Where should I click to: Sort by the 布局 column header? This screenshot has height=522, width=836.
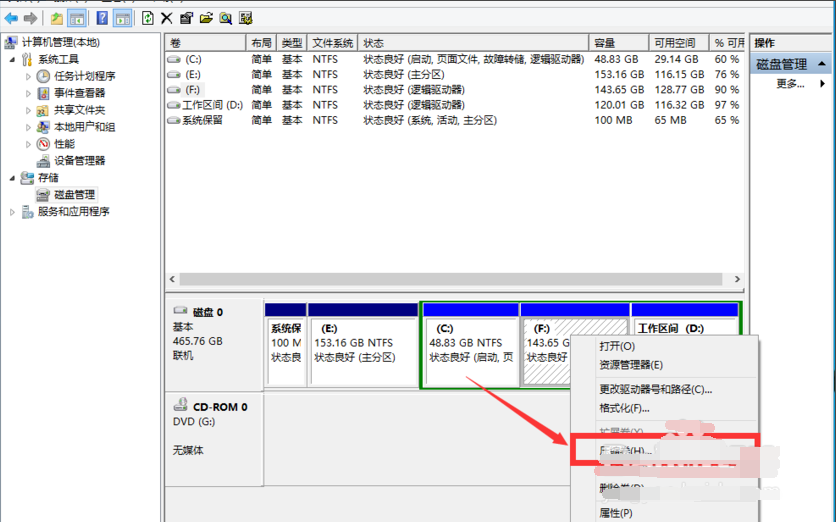[x=261, y=43]
